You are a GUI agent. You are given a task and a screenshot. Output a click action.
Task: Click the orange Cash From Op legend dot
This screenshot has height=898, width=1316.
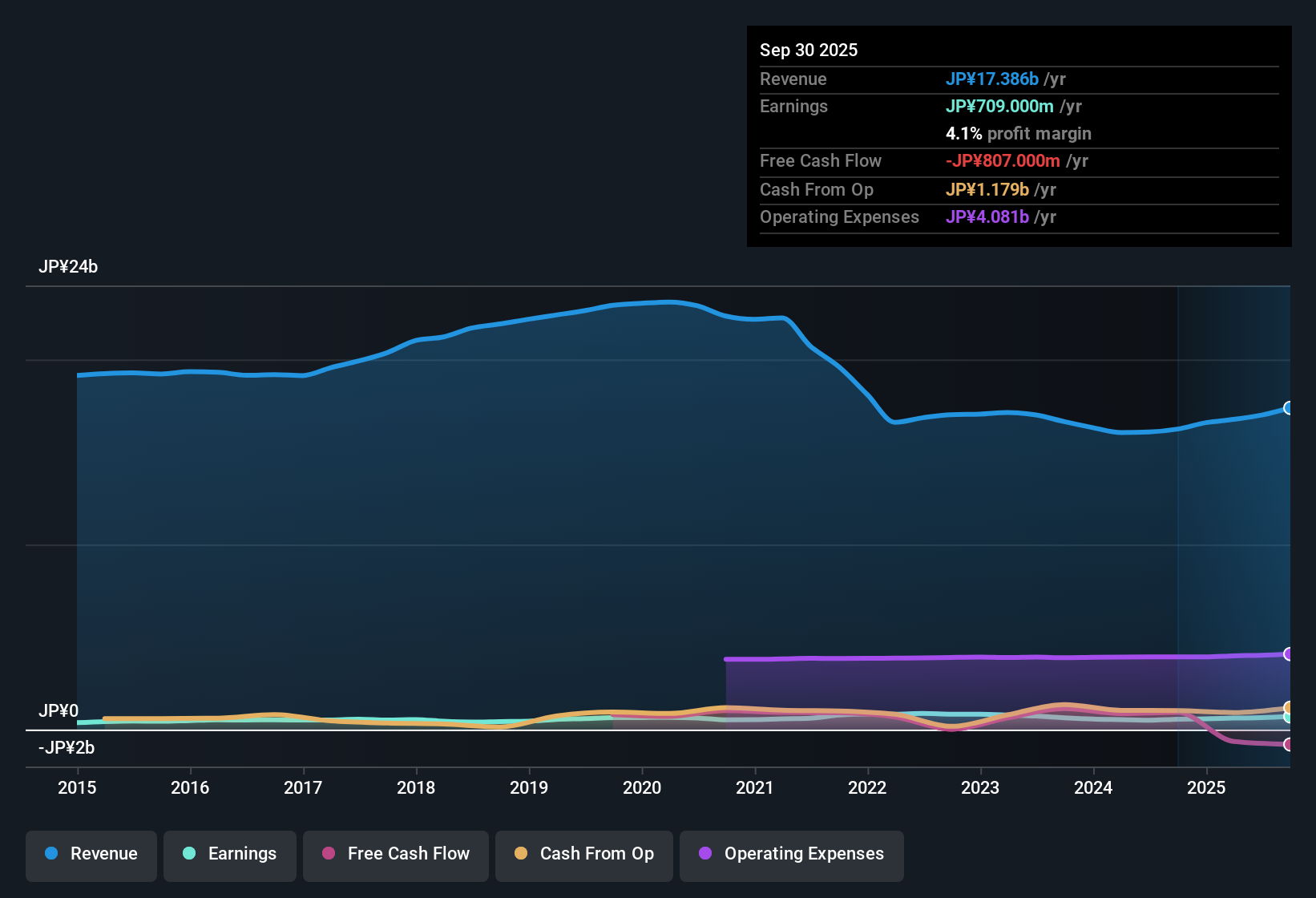point(520,854)
